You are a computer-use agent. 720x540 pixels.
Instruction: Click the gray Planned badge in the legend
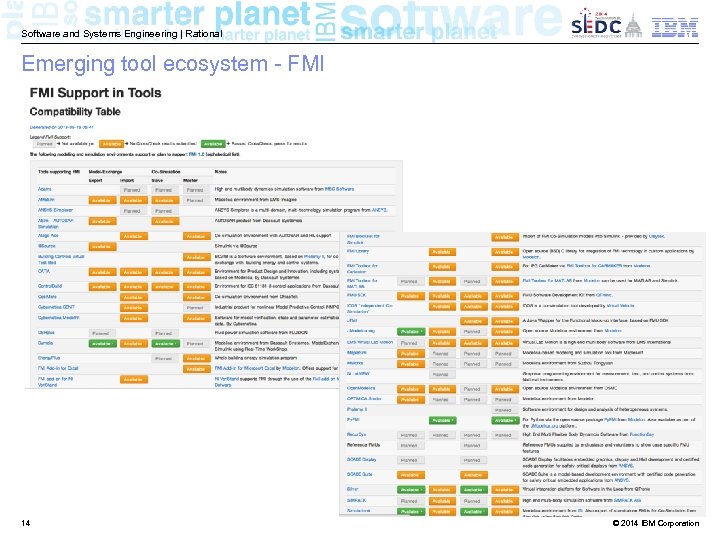coord(45,144)
